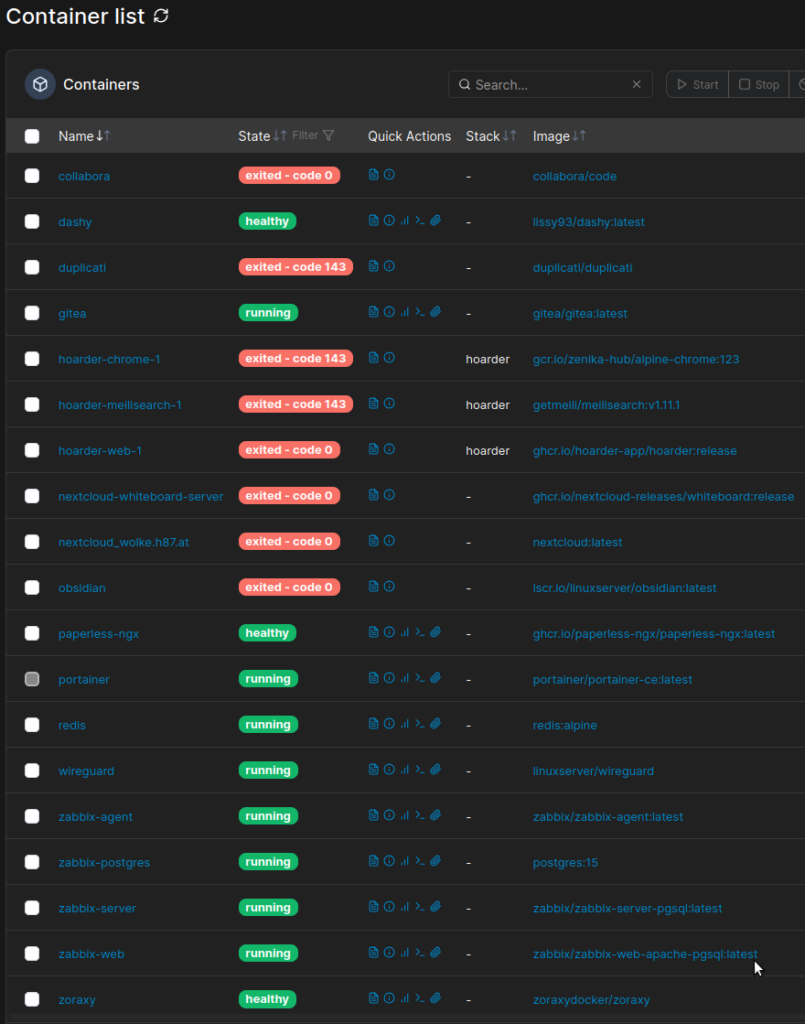Open logs for the dashy container

(x=373, y=220)
